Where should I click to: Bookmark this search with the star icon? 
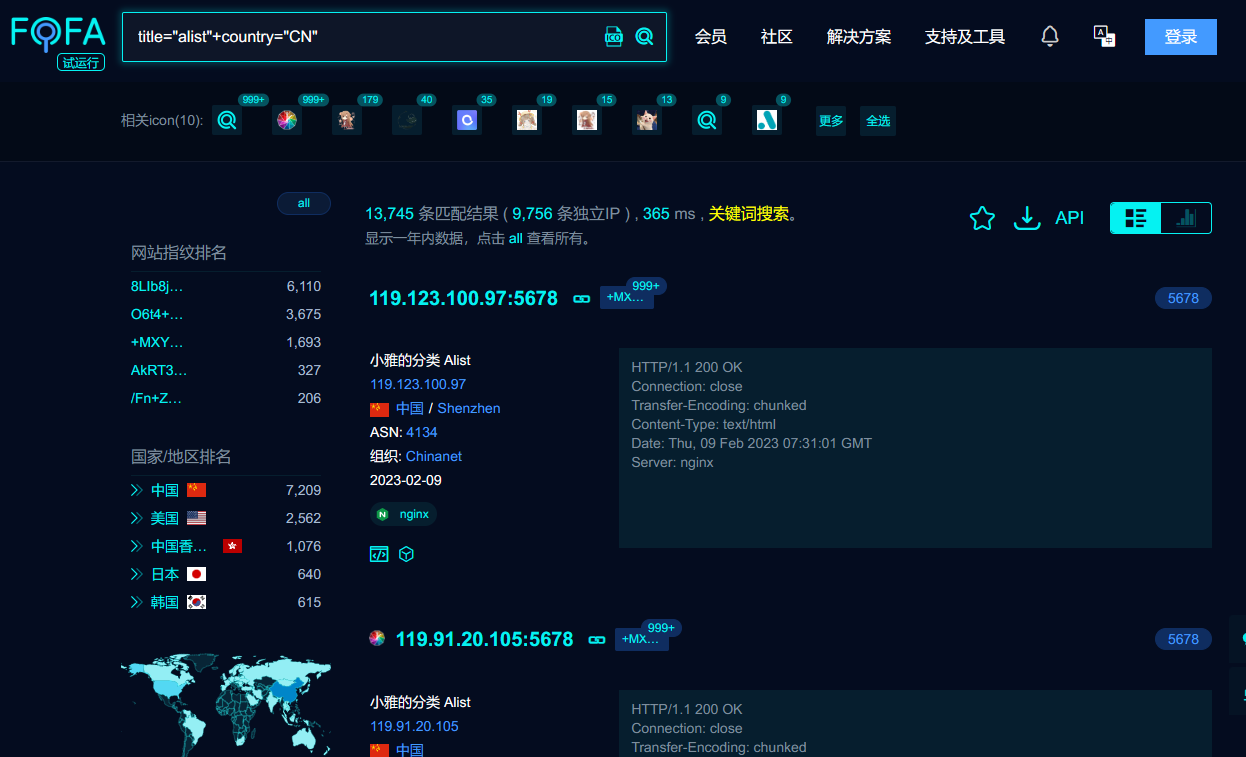(982, 218)
